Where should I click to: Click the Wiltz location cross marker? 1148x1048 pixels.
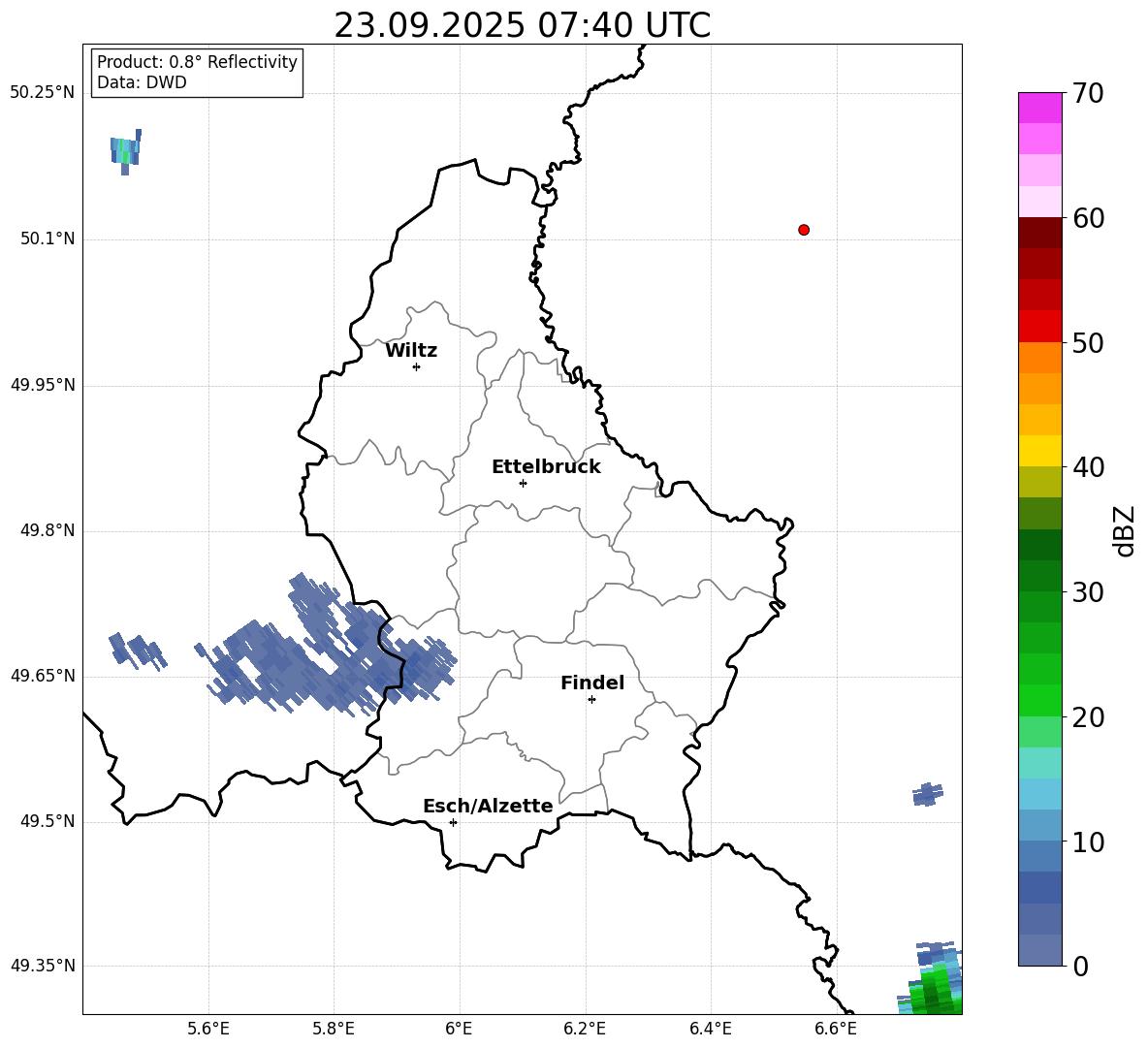417,366
